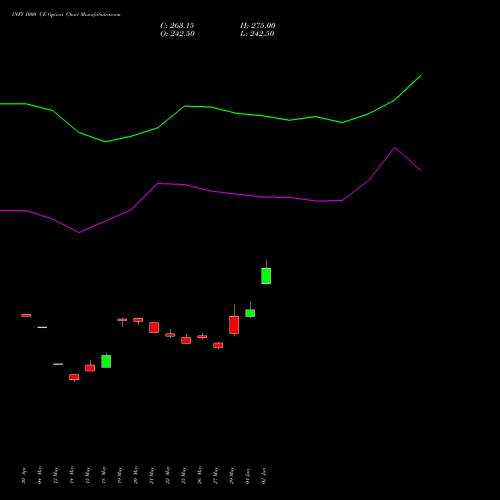Select the 20 May date axis label

(x=135, y=475)
